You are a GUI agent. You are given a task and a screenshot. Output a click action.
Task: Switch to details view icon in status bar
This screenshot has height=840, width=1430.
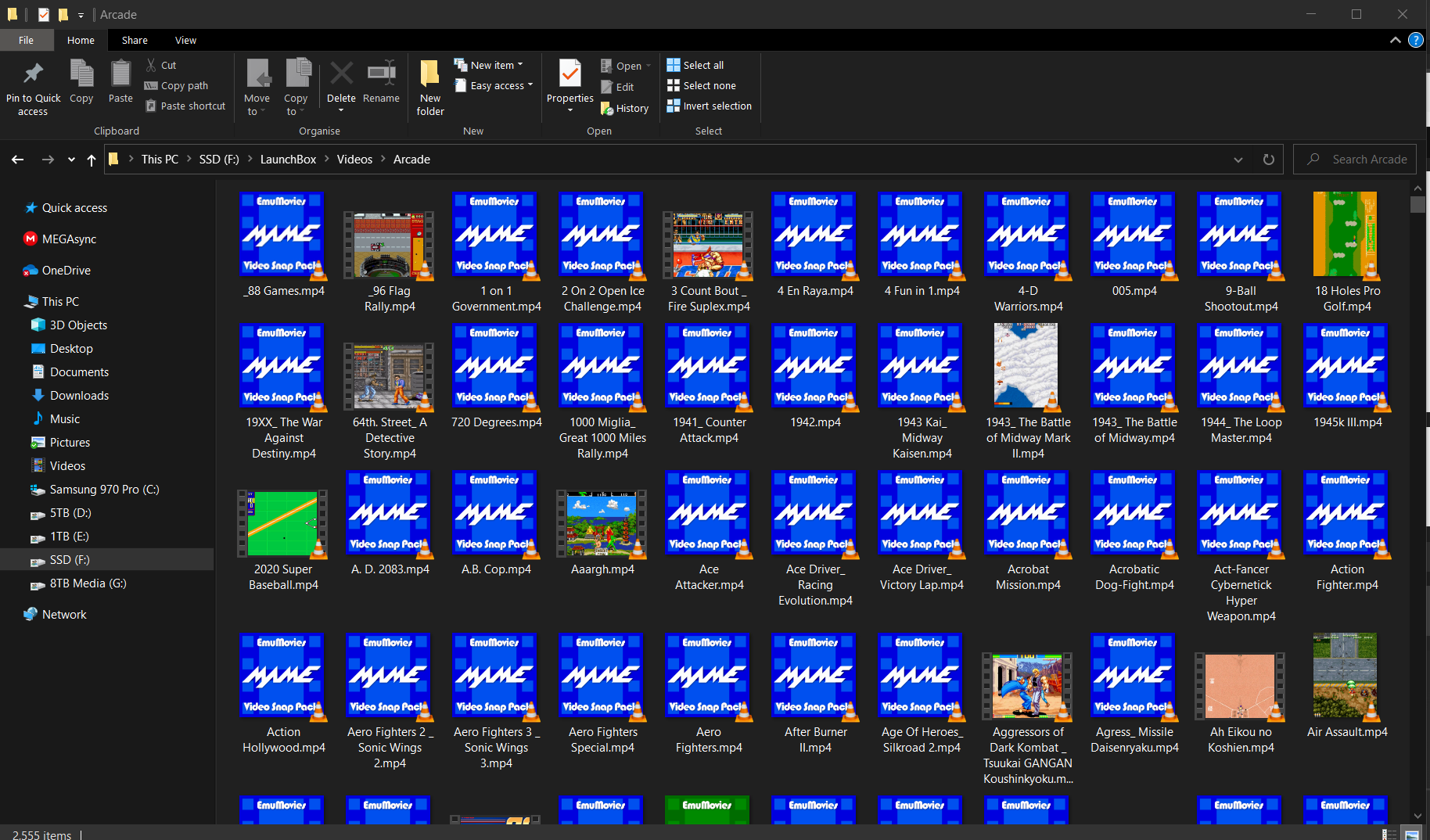tap(1389, 835)
